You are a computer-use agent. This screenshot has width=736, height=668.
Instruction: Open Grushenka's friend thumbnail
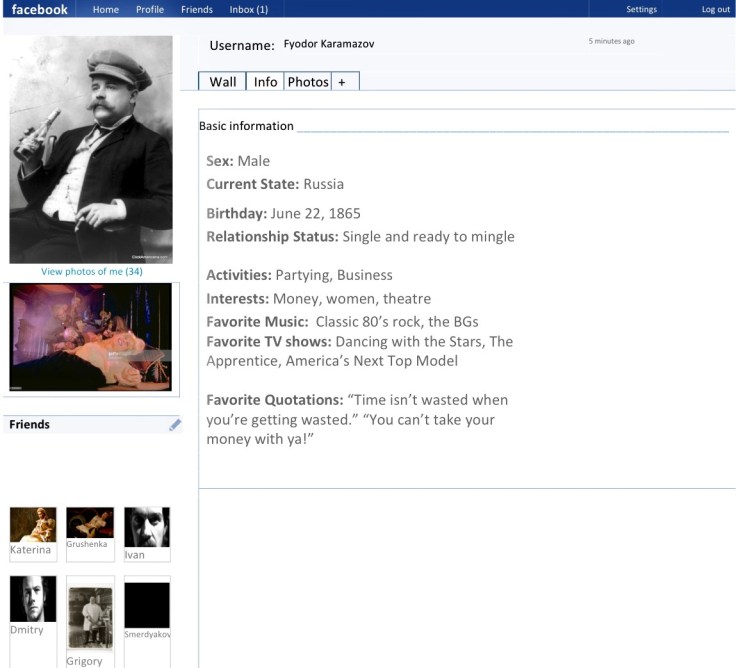tap(90, 522)
